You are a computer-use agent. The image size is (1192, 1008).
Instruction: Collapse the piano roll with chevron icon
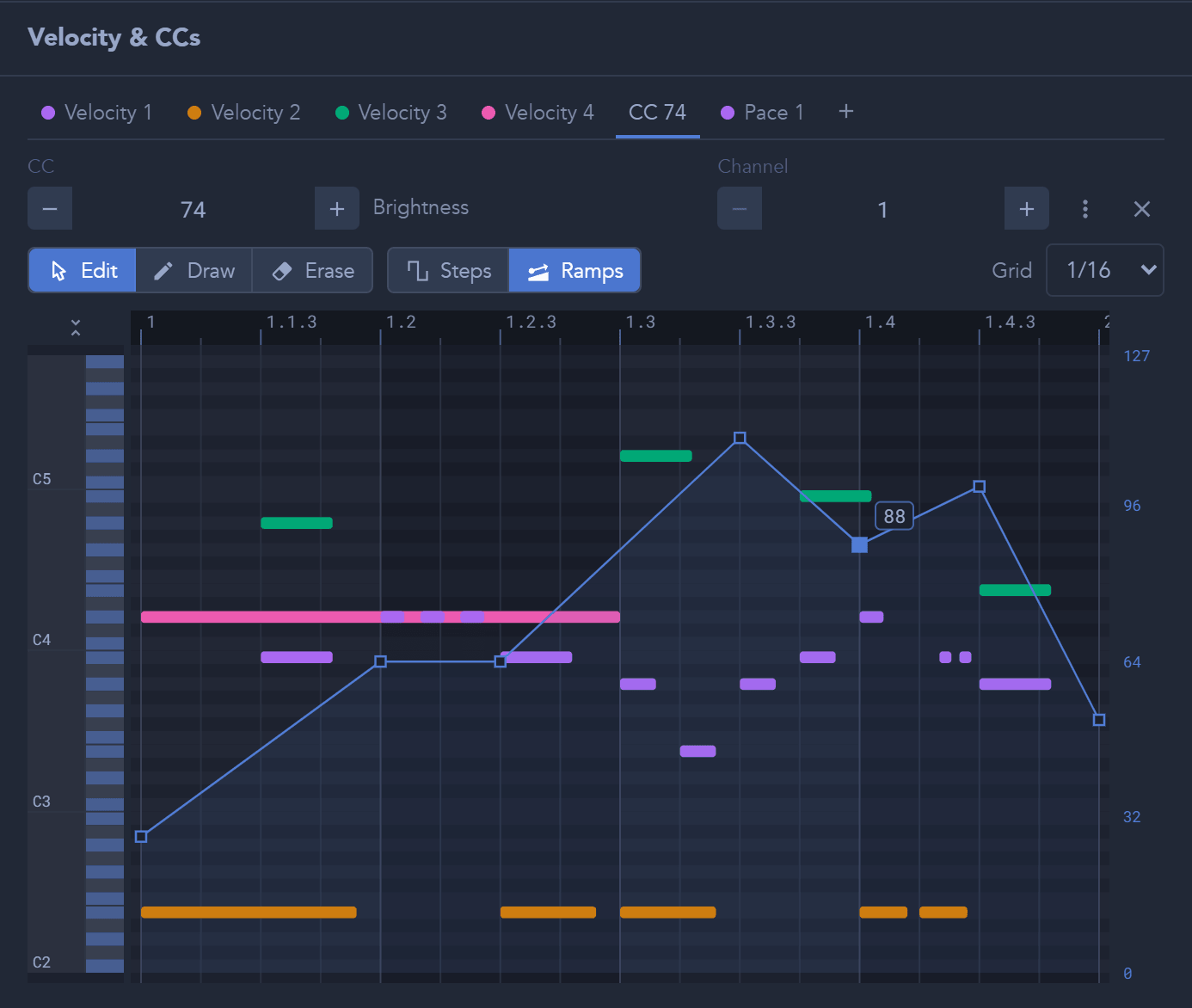tap(76, 327)
